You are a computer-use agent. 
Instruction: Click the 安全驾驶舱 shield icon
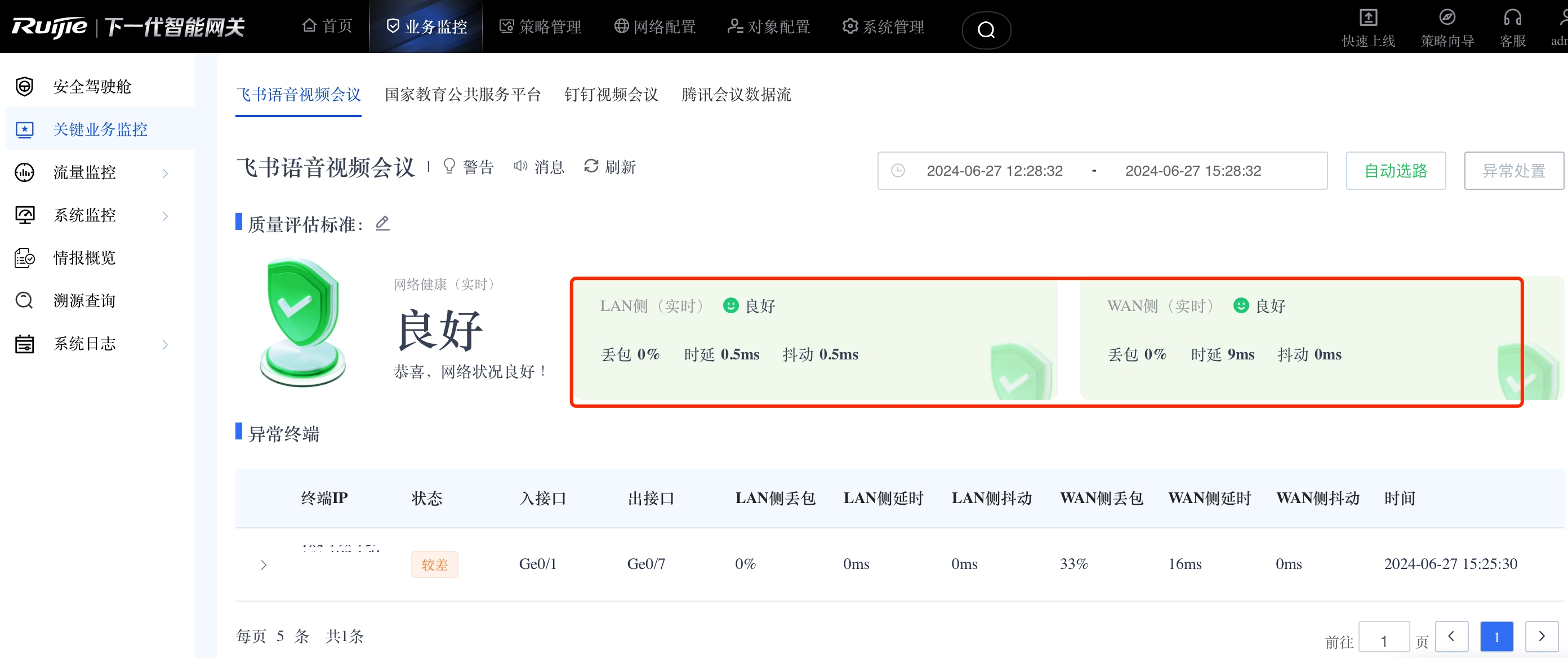(x=24, y=86)
